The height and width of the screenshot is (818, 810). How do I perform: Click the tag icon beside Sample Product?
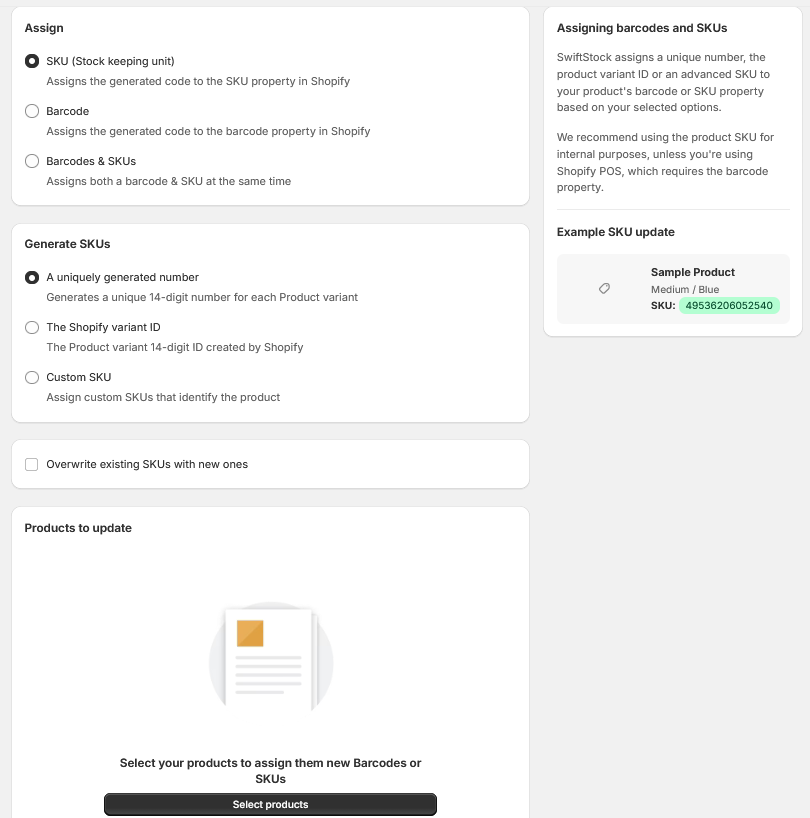tap(605, 288)
